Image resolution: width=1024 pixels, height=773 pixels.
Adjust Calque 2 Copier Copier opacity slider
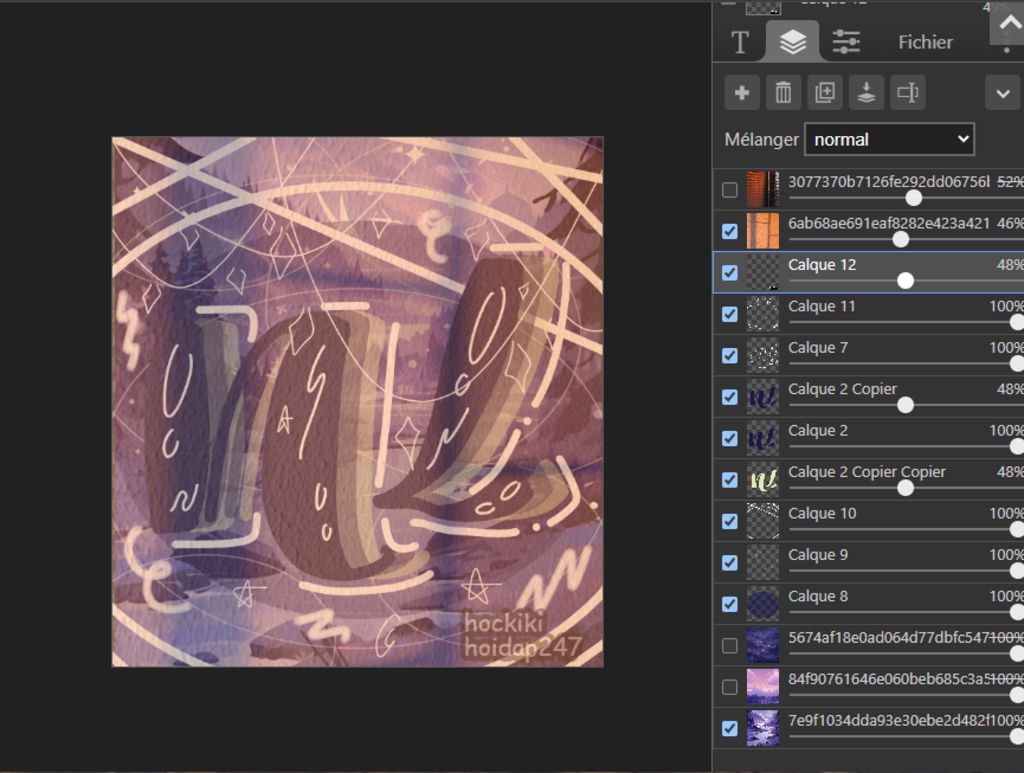905,488
